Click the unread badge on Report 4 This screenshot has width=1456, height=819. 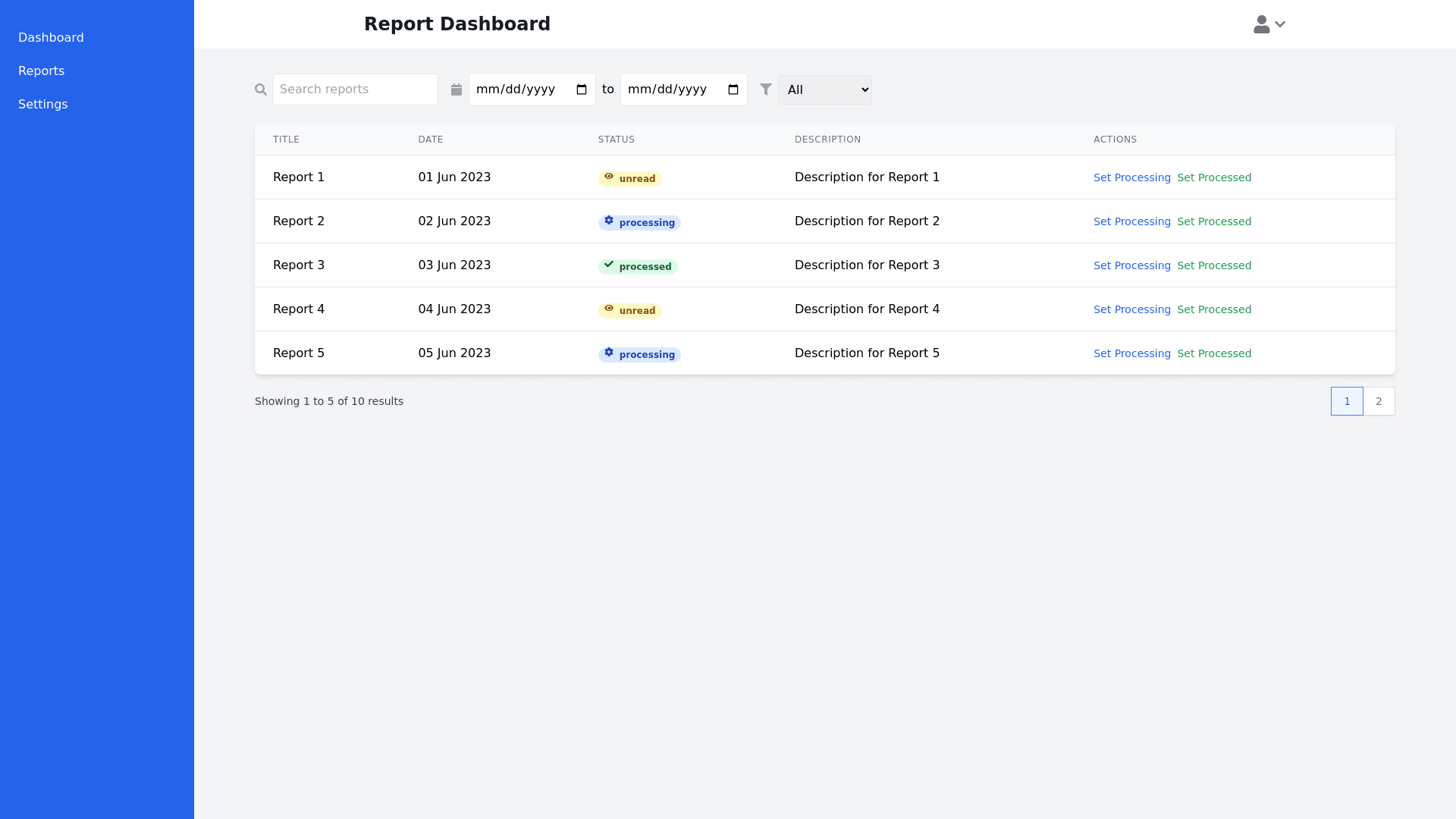pyautogui.click(x=629, y=310)
